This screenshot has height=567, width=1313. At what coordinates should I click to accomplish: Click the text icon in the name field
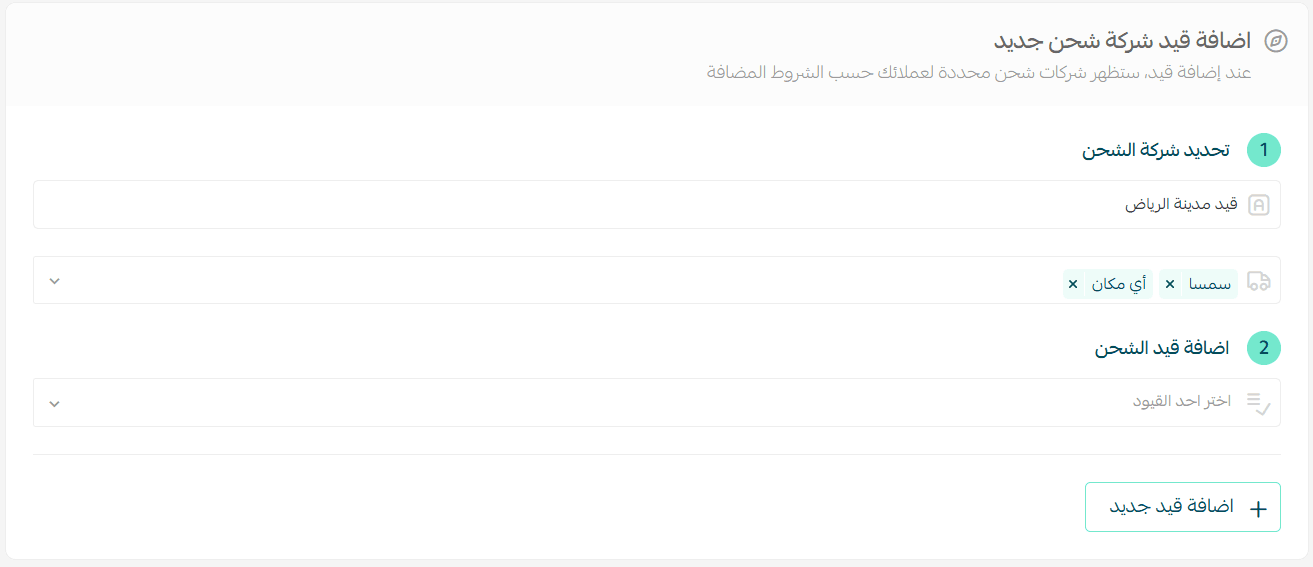[x=1259, y=205]
